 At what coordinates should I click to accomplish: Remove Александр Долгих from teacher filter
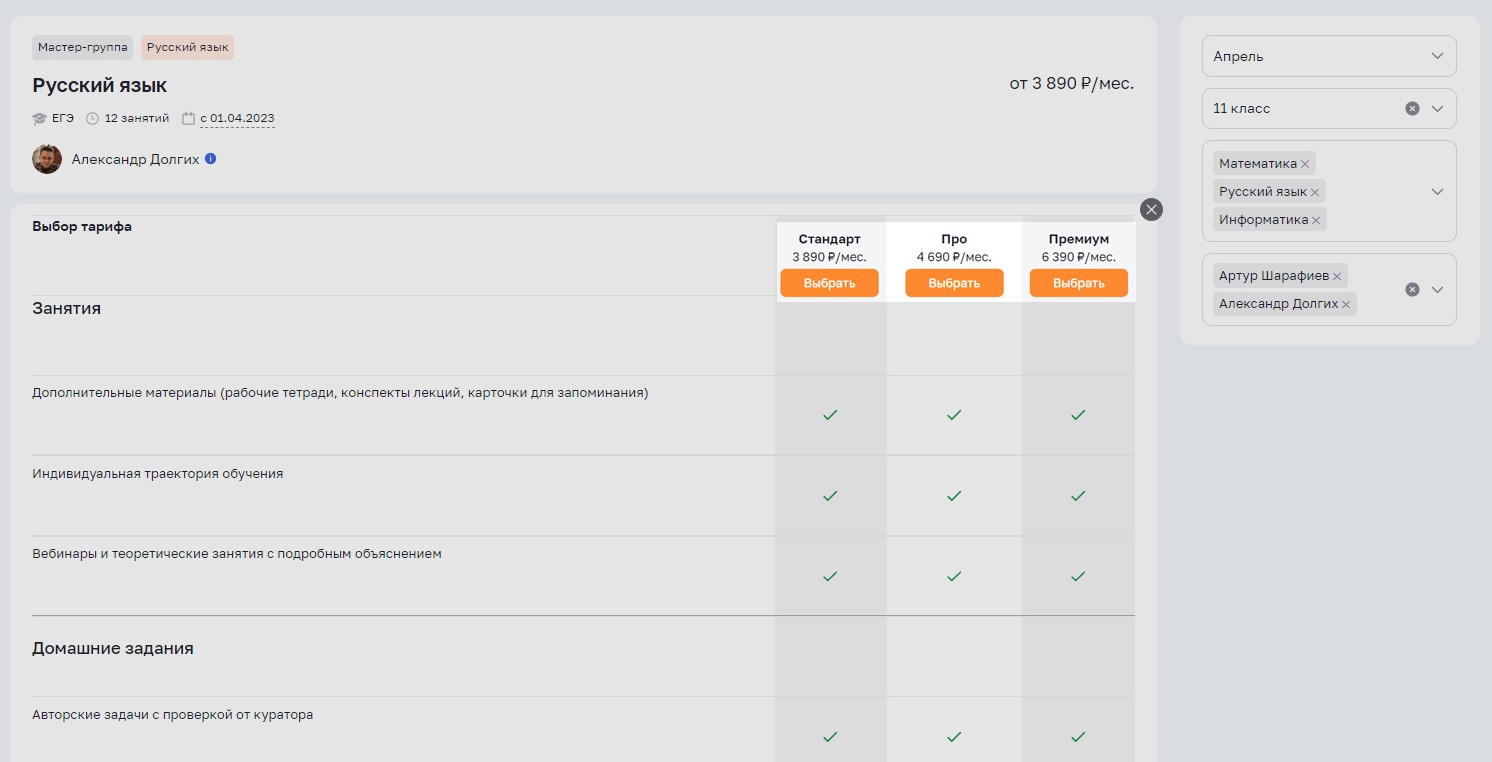tap(1346, 304)
